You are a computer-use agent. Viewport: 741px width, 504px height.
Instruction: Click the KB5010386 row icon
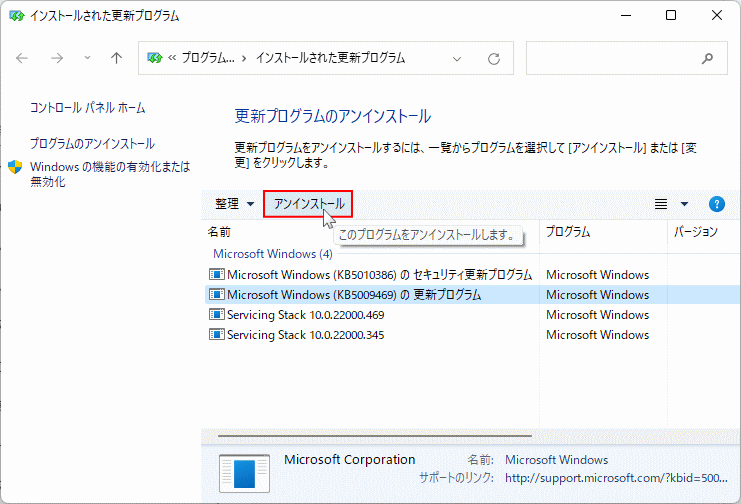click(x=216, y=274)
